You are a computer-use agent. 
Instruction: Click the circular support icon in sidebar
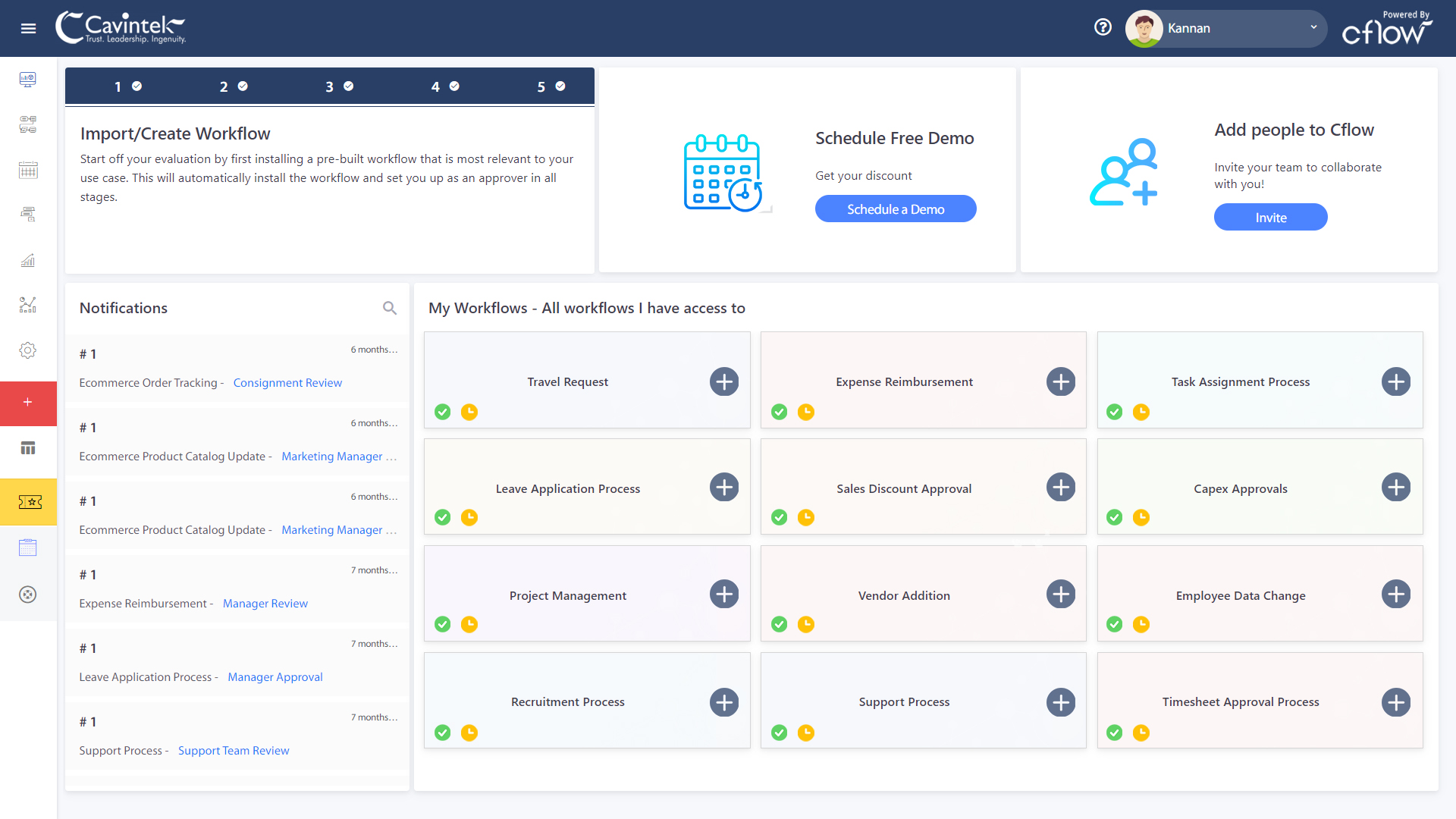point(28,595)
